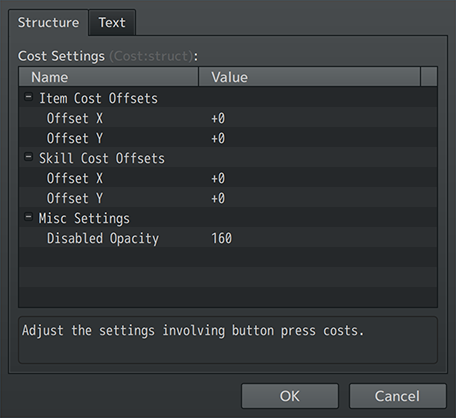Click +0 value for Item Cost Offset Y
The width and height of the screenshot is (456, 418).
coord(218,138)
